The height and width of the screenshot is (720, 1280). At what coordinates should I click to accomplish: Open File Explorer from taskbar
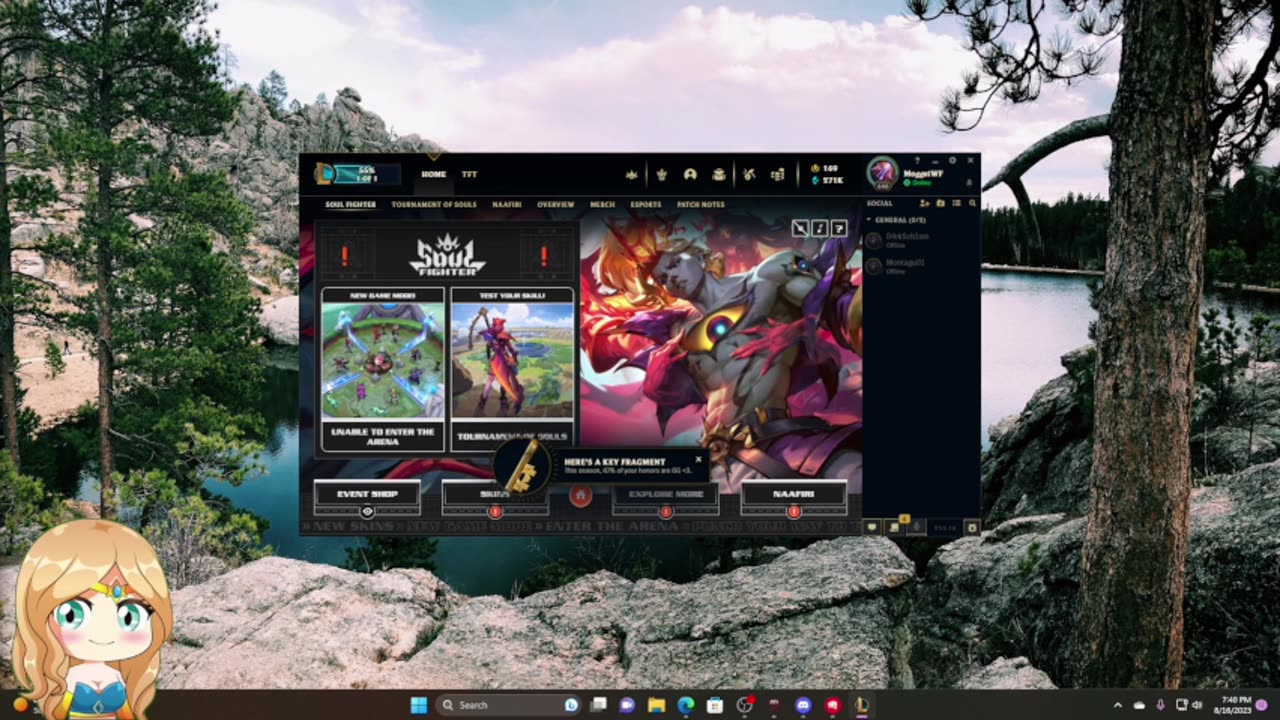point(656,705)
